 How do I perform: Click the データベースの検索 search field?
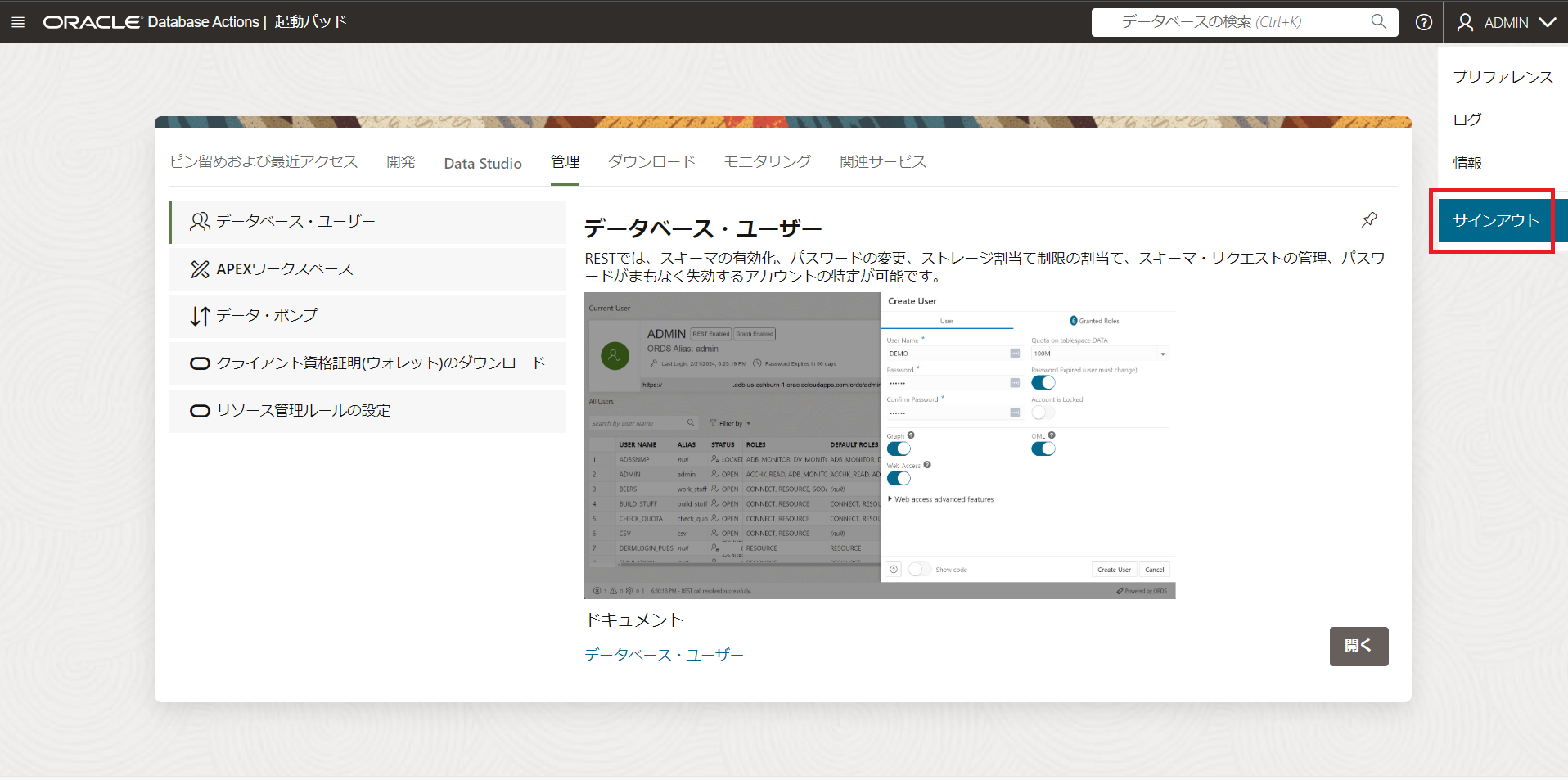1228,22
